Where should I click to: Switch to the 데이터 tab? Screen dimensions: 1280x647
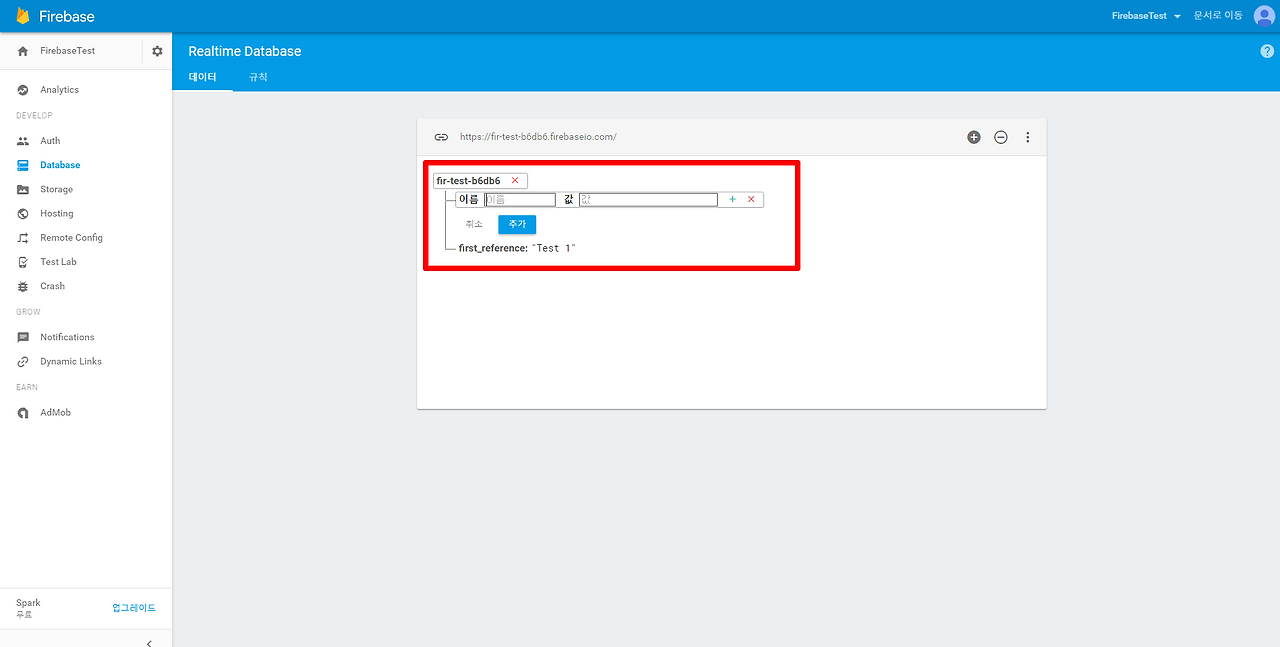point(202,77)
